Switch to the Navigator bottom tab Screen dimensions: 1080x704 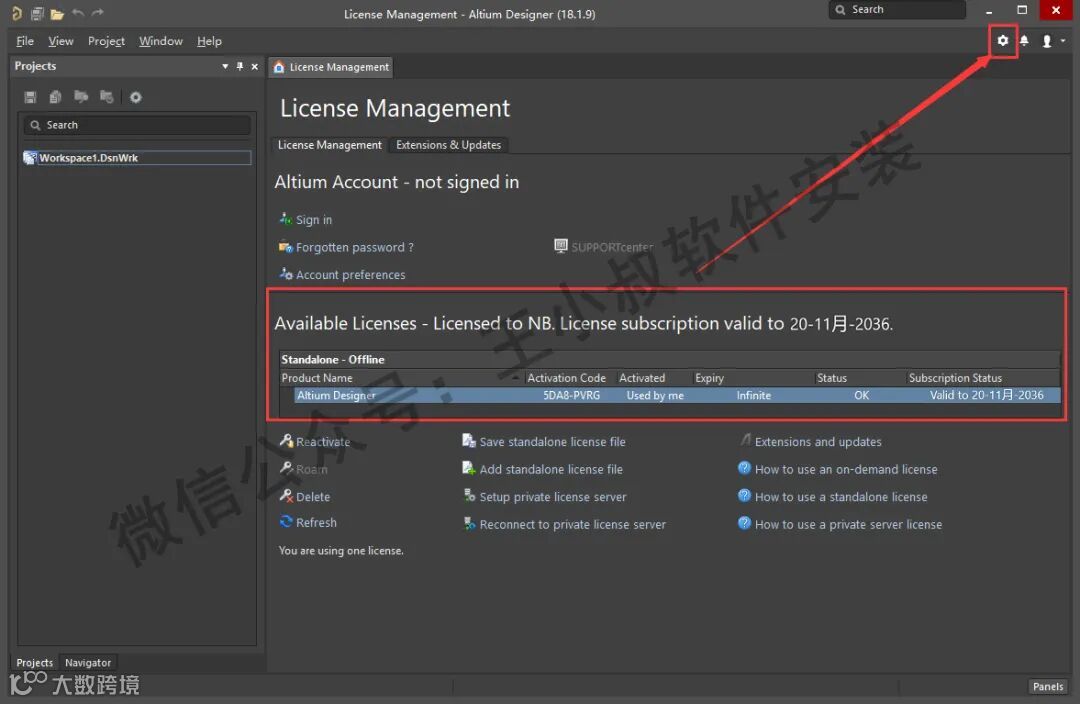(x=87, y=663)
